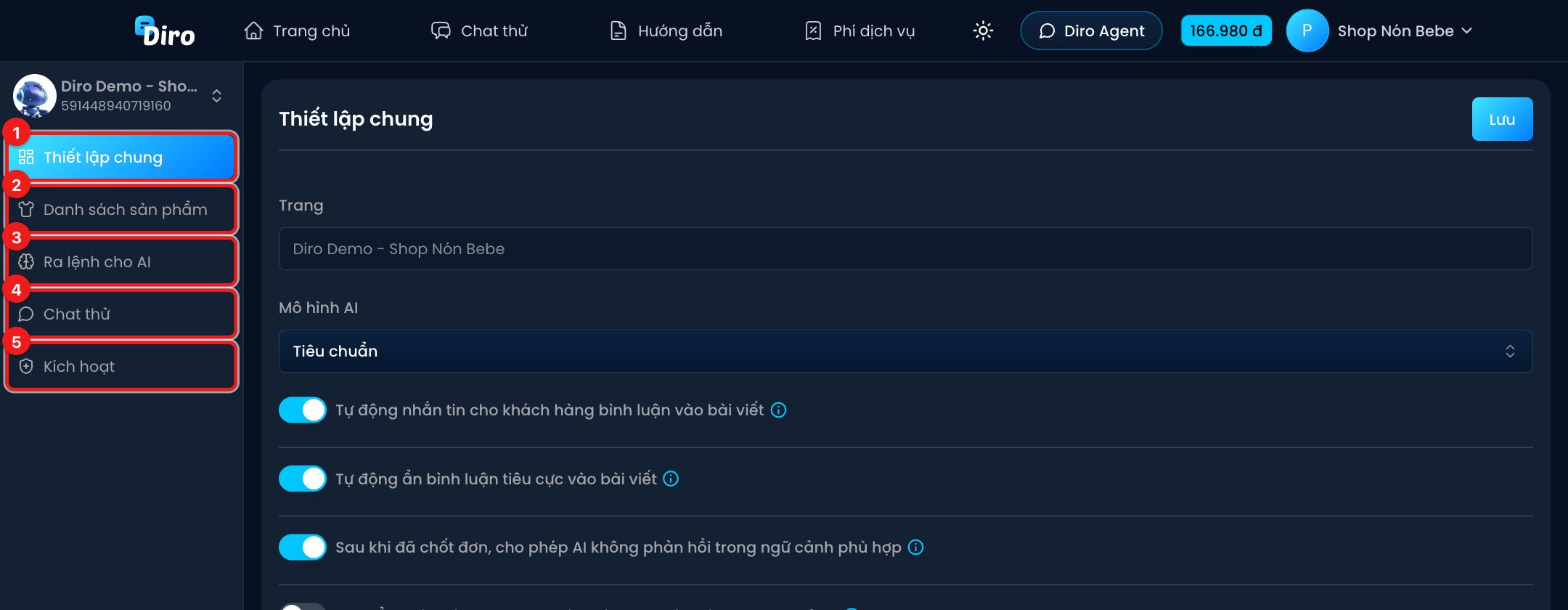Click the Thiết lập chung heading
This screenshot has height=610, width=1568.
tap(356, 119)
